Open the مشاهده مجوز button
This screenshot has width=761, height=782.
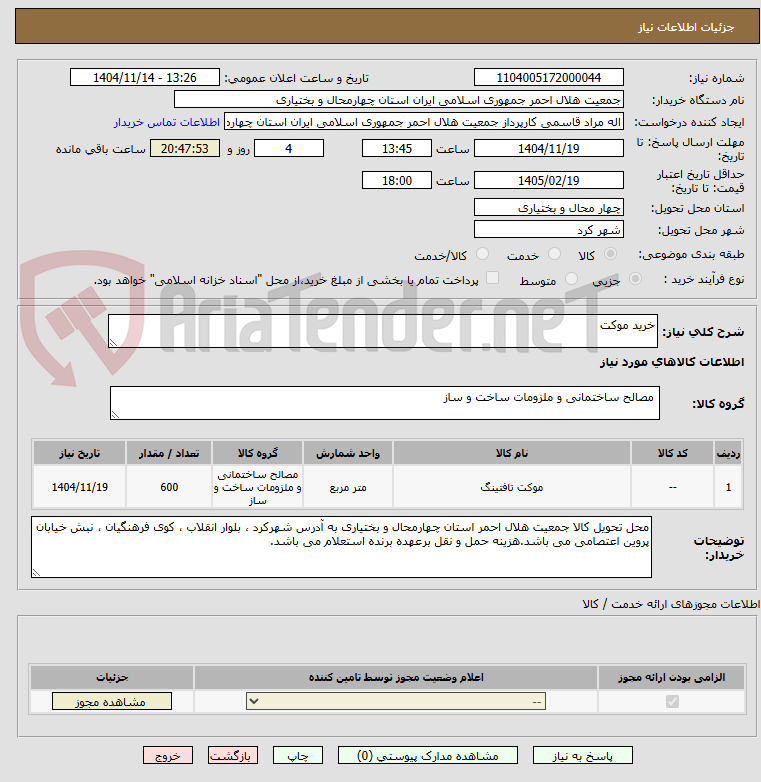(112, 701)
